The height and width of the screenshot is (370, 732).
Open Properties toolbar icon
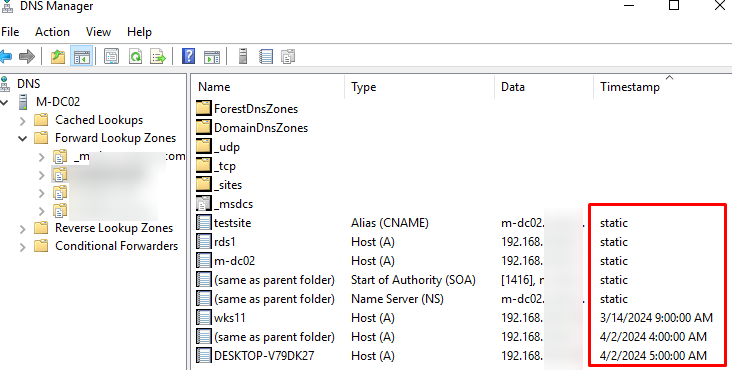click(112, 57)
